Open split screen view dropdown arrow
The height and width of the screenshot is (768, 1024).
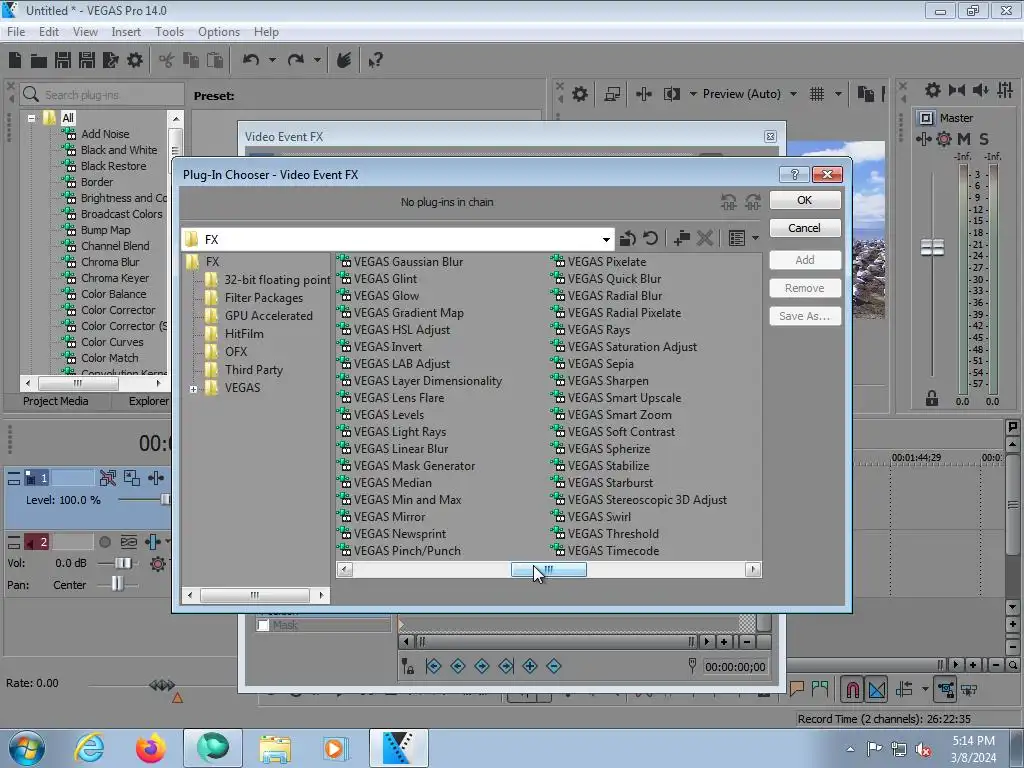click(693, 94)
